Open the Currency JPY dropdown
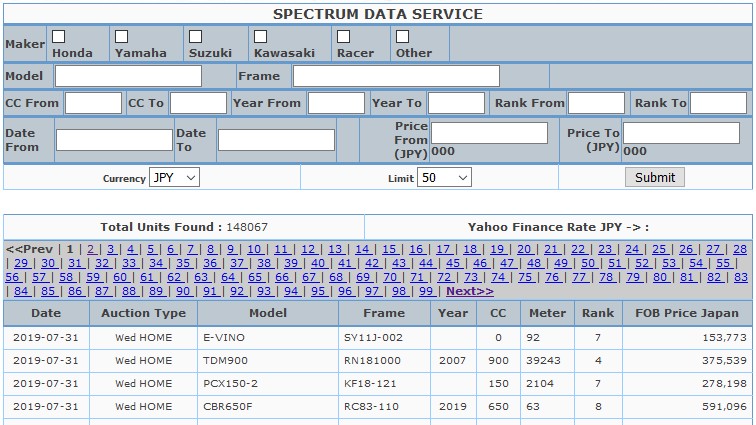 click(175, 177)
